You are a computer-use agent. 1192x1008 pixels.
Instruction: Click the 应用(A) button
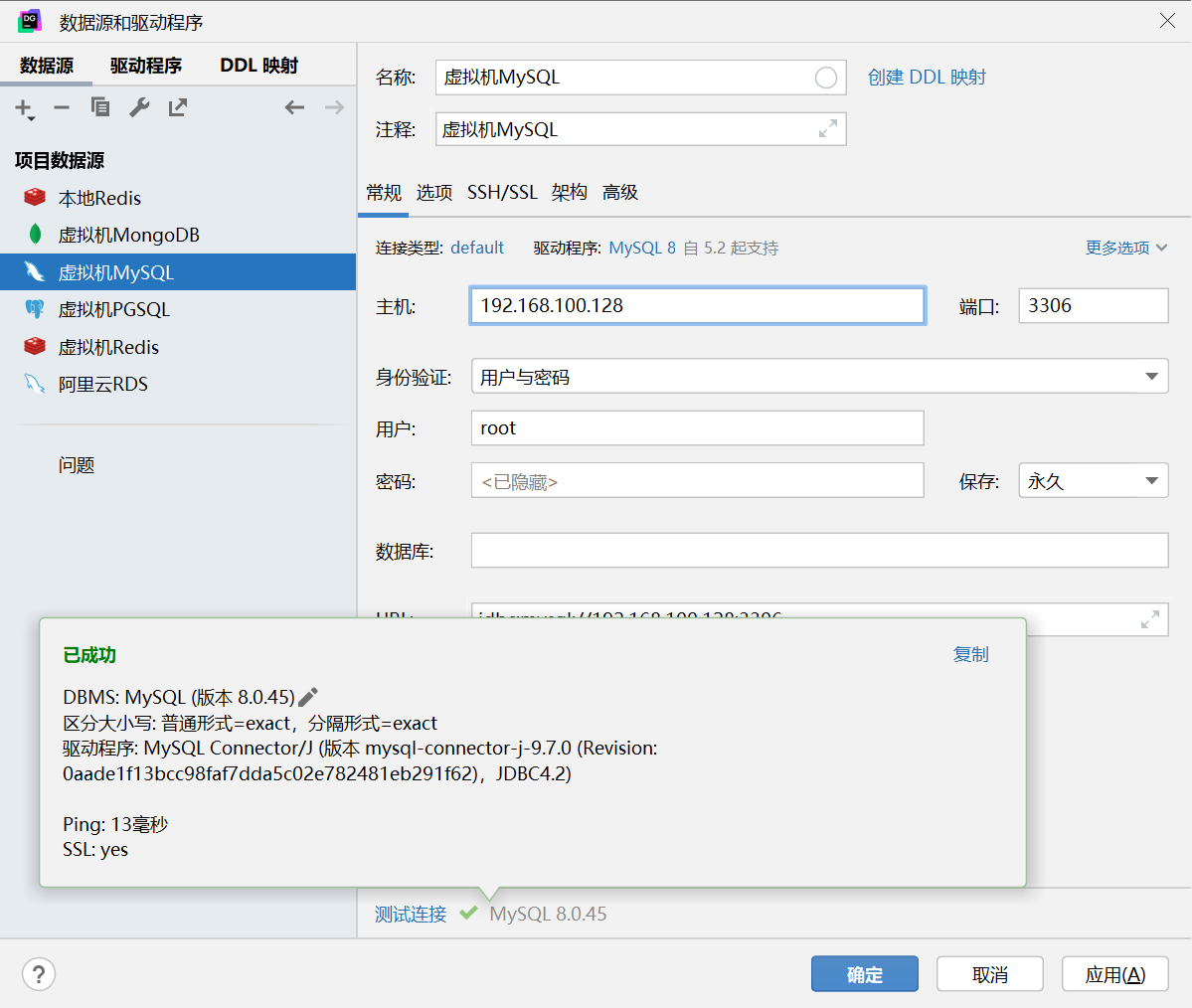[x=1115, y=974]
